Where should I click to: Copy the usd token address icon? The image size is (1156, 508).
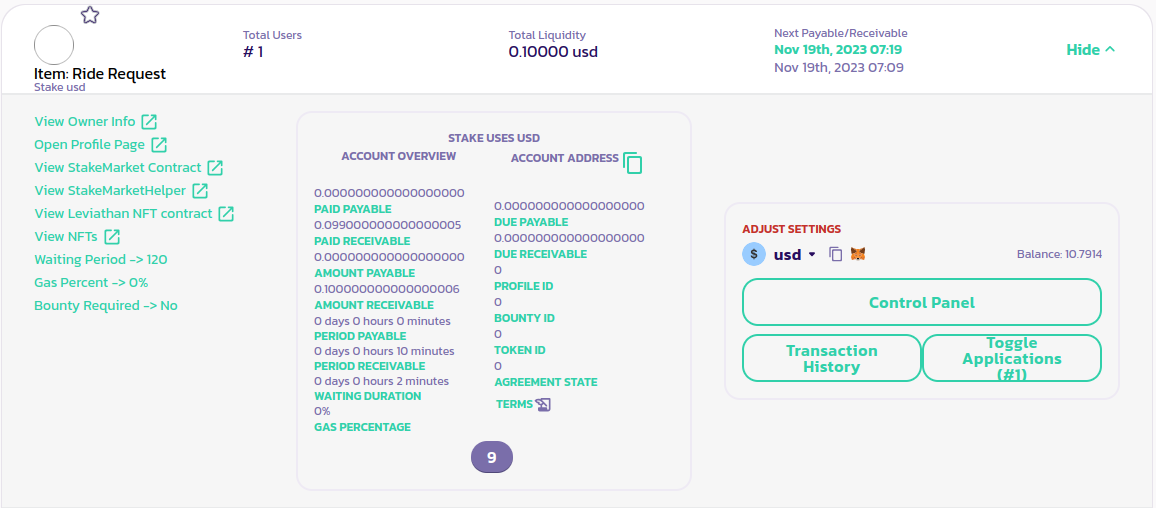(x=836, y=255)
